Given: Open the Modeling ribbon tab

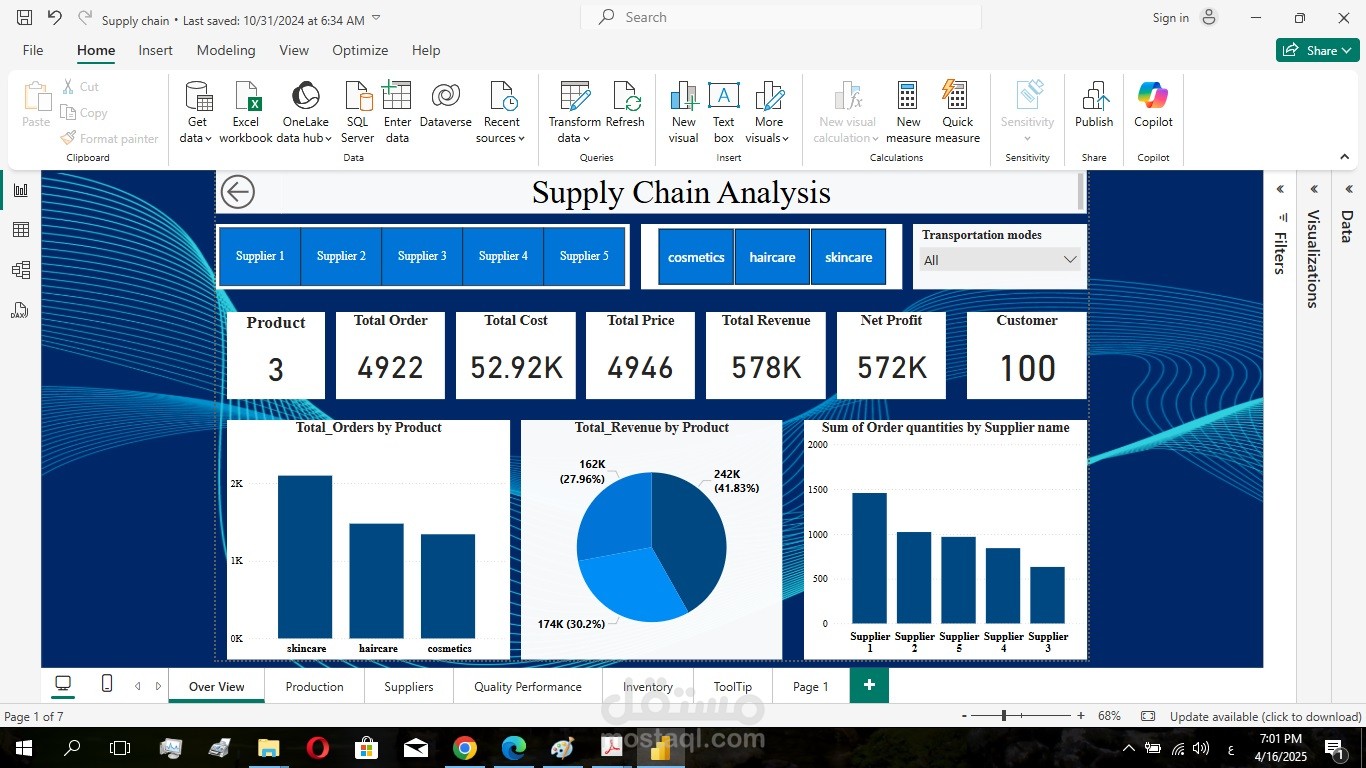Looking at the screenshot, I should tap(226, 50).
